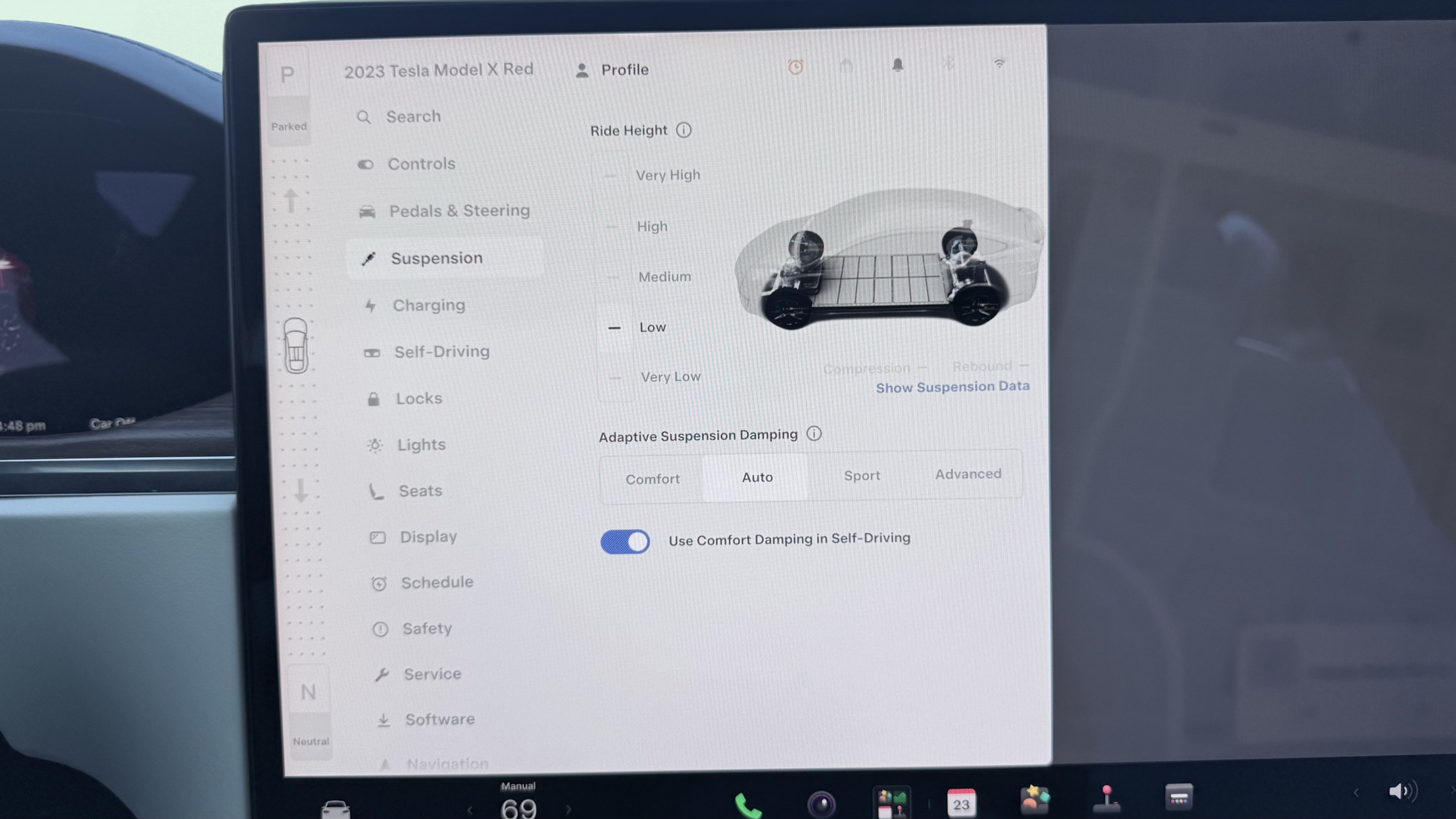
Task: Click the Software download icon
Action: pyautogui.click(x=384, y=720)
